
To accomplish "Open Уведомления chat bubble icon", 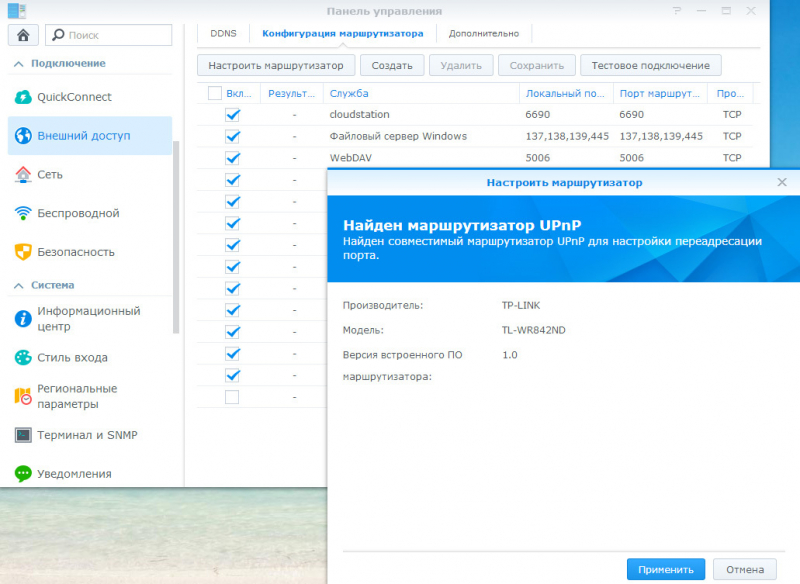I will point(23,473).
